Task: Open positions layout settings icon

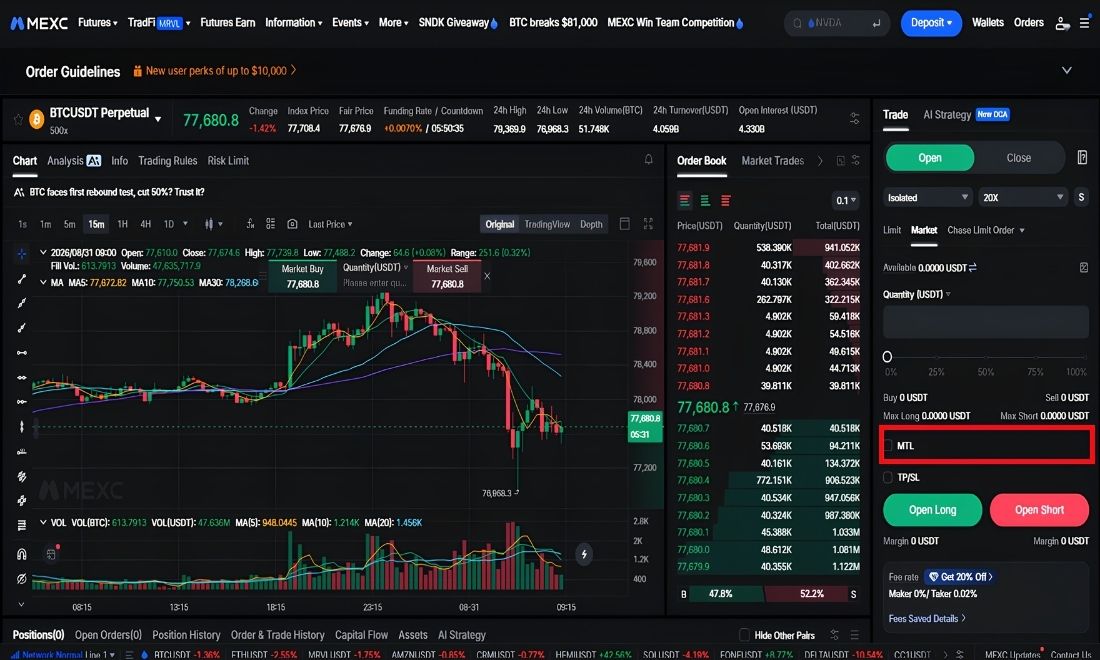Action: click(835, 635)
